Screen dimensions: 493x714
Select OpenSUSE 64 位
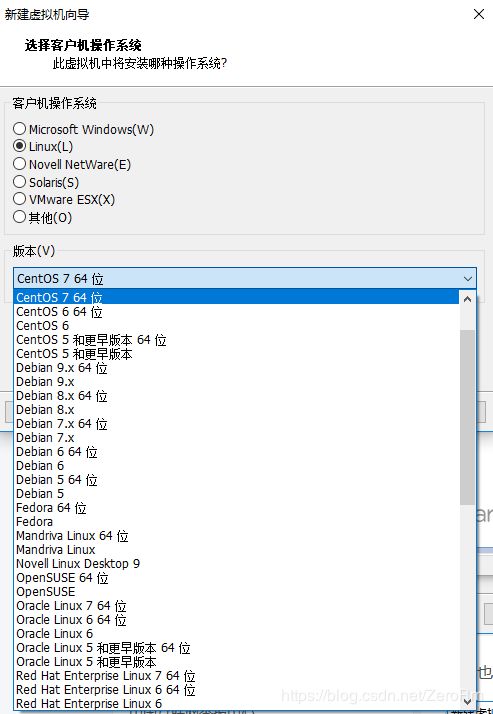[x=236, y=578]
